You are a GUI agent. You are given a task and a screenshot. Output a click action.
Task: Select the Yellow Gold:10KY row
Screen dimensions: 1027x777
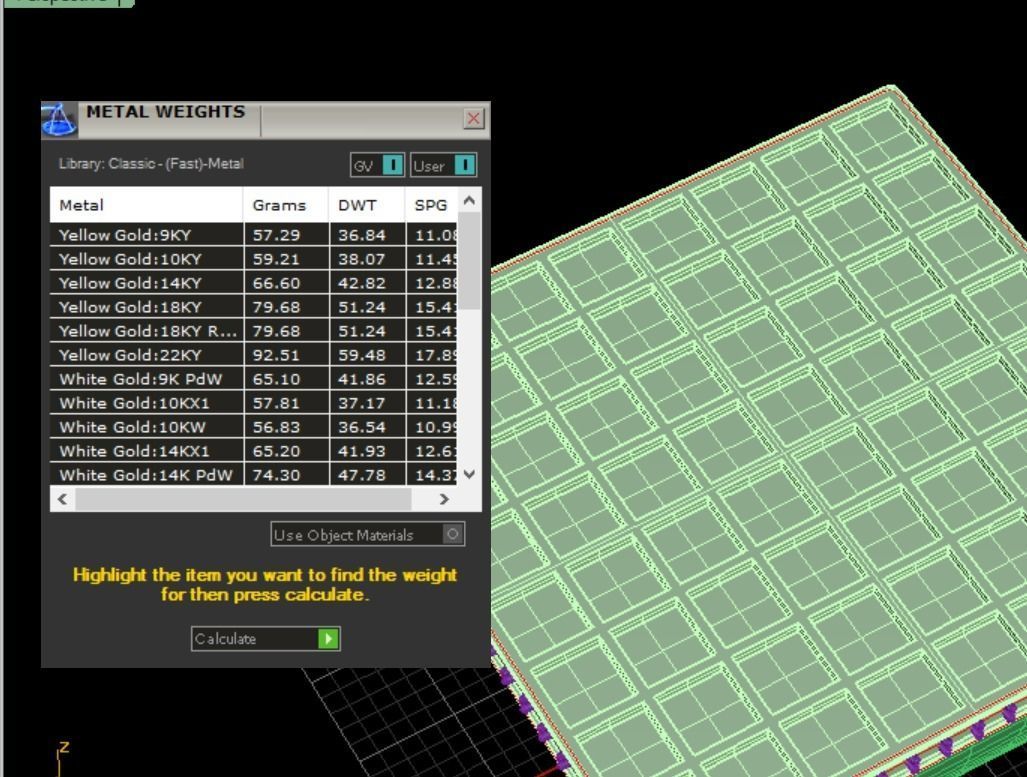(x=253, y=259)
